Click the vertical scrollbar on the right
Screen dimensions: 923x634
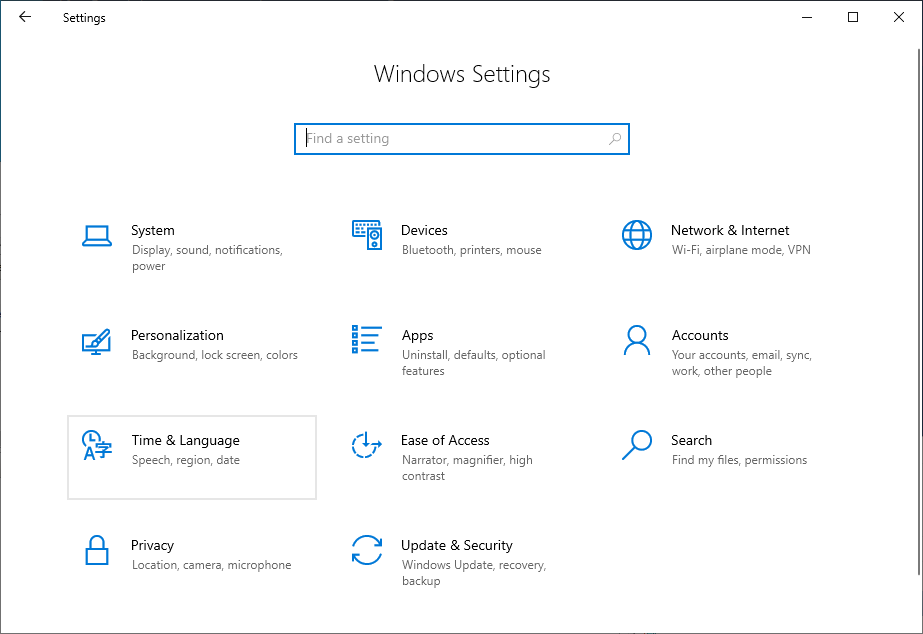(x=918, y=310)
